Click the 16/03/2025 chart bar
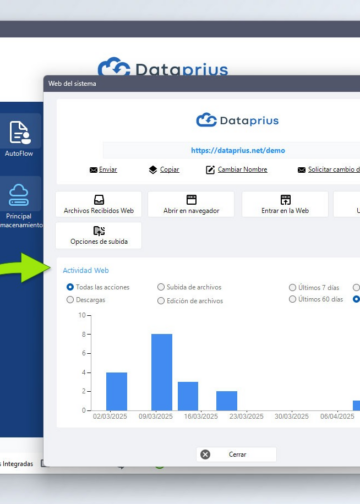 click(x=188, y=396)
